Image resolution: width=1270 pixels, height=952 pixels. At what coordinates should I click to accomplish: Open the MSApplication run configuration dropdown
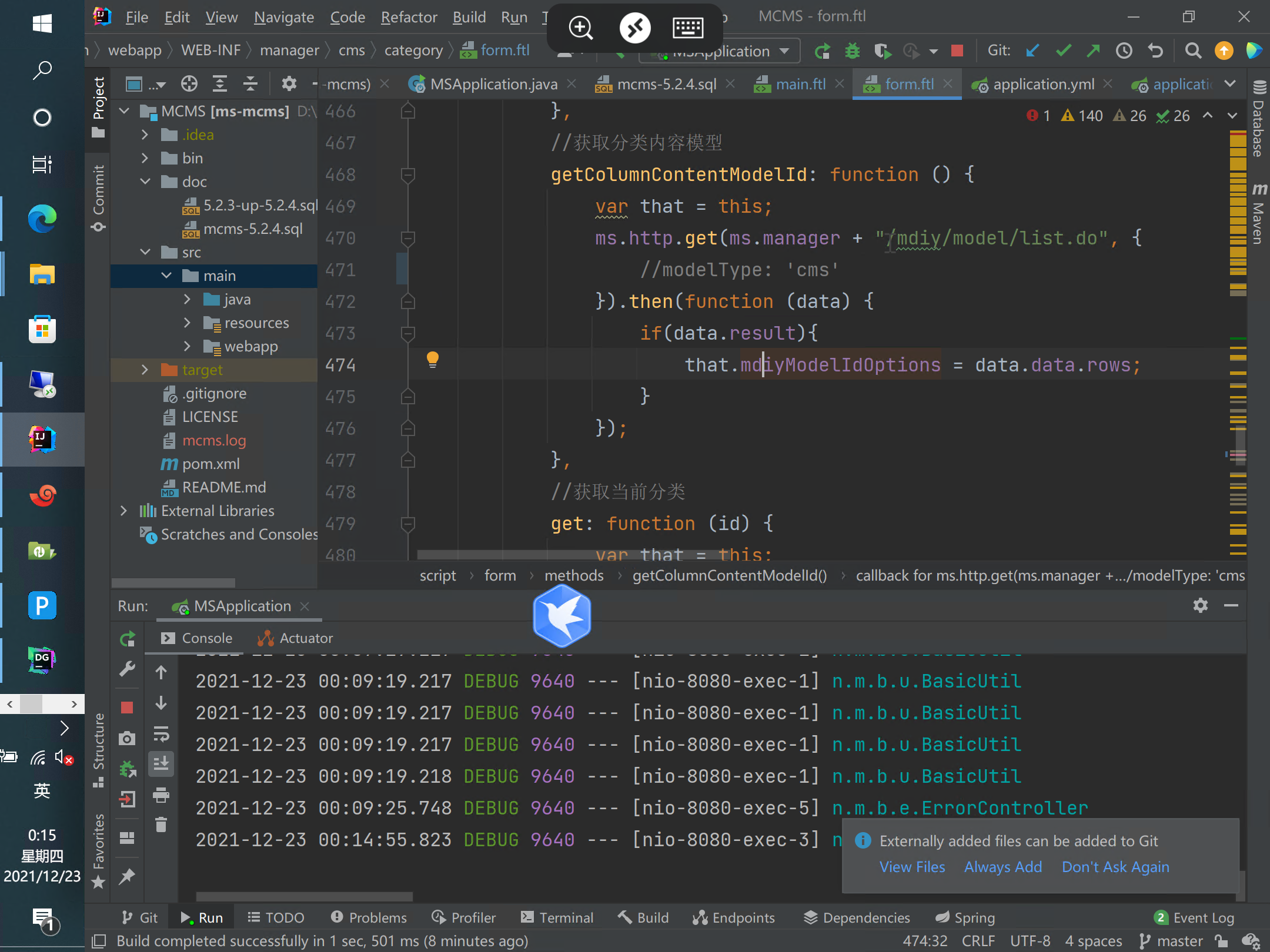pyautogui.click(x=784, y=51)
